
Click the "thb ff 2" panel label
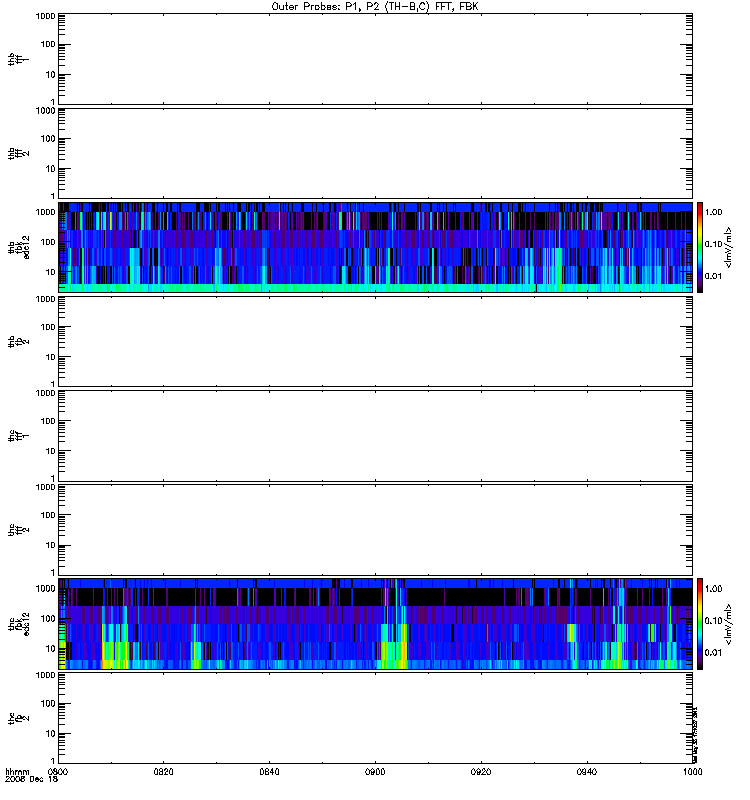click(19, 153)
